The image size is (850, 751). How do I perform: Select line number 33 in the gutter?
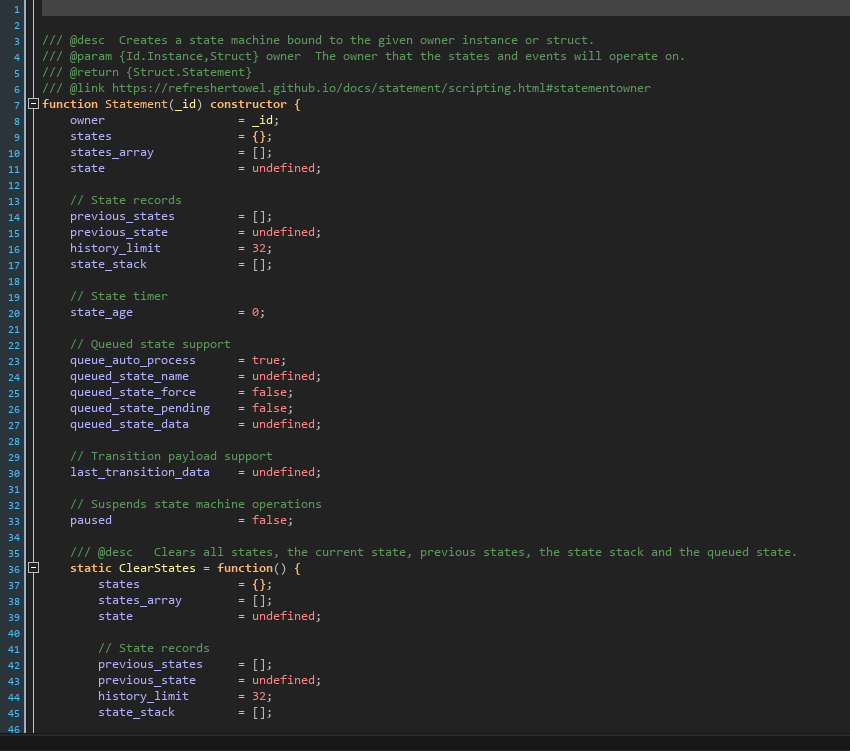click(14, 521)
